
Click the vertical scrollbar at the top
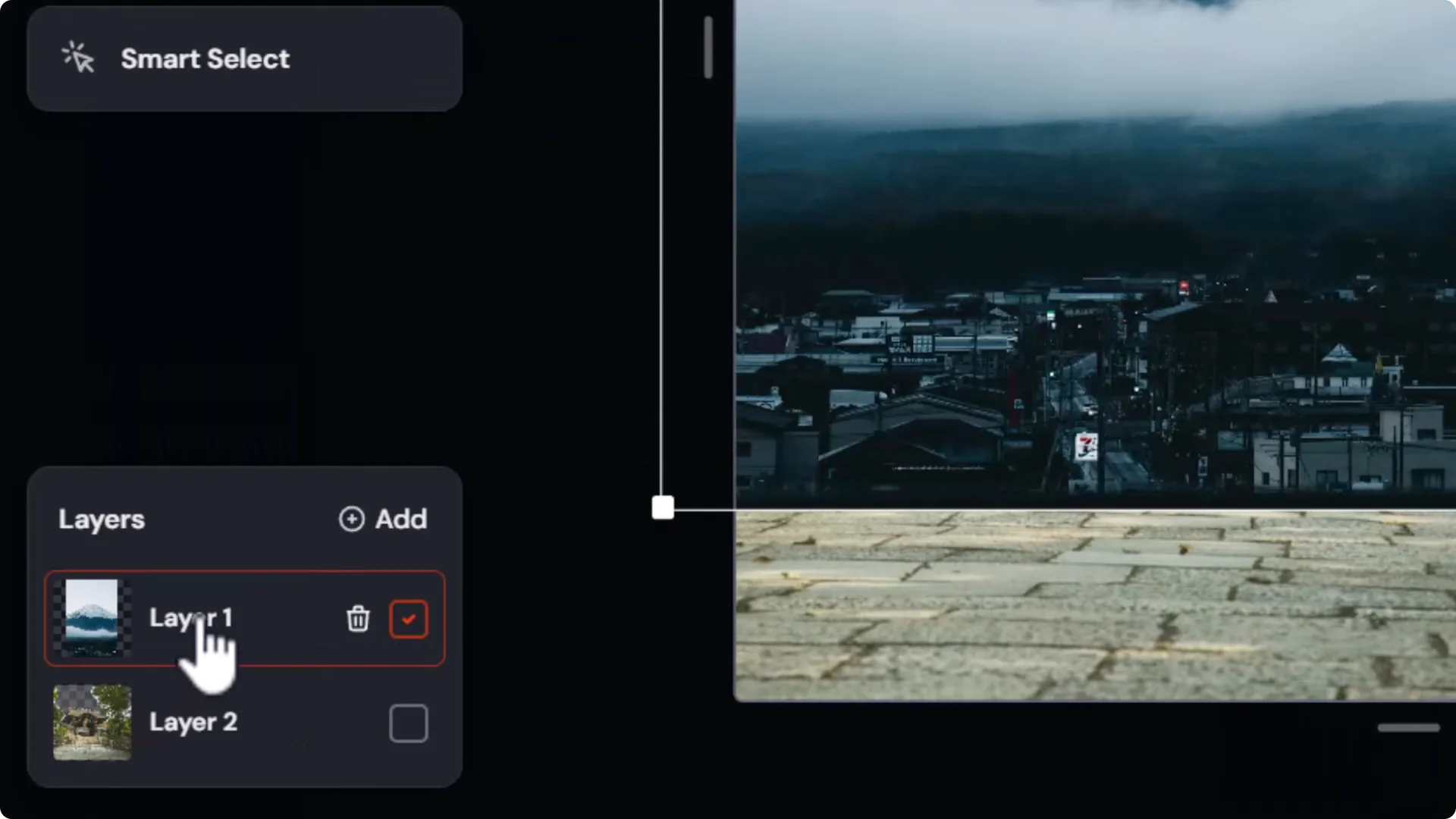[707, 45]
